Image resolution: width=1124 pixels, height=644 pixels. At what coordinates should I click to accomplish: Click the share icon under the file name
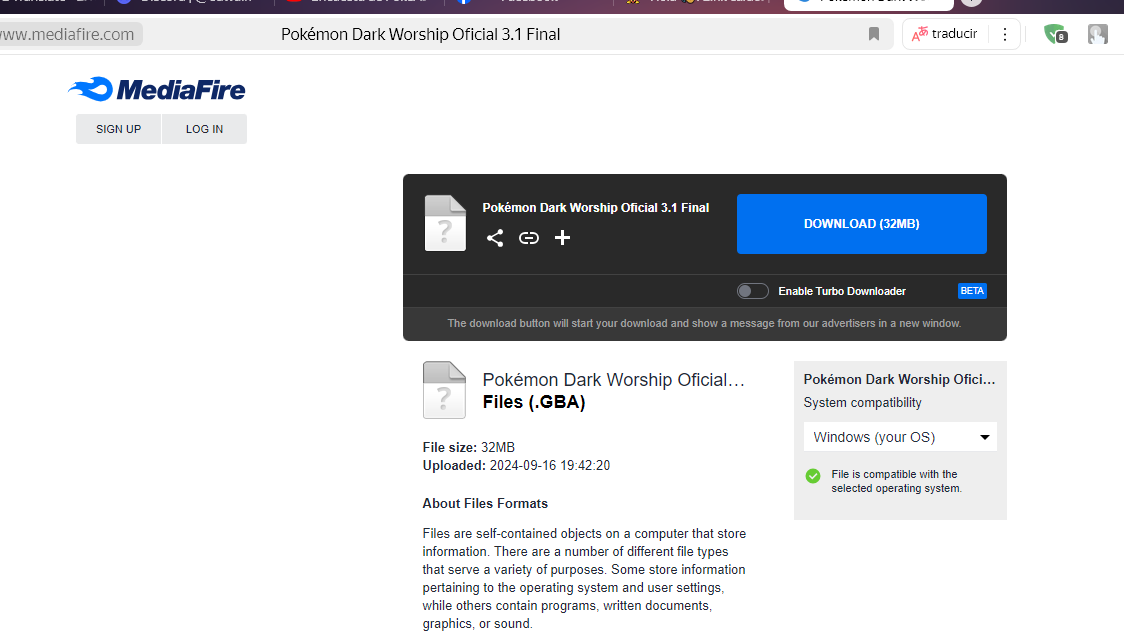pos(495,238)
